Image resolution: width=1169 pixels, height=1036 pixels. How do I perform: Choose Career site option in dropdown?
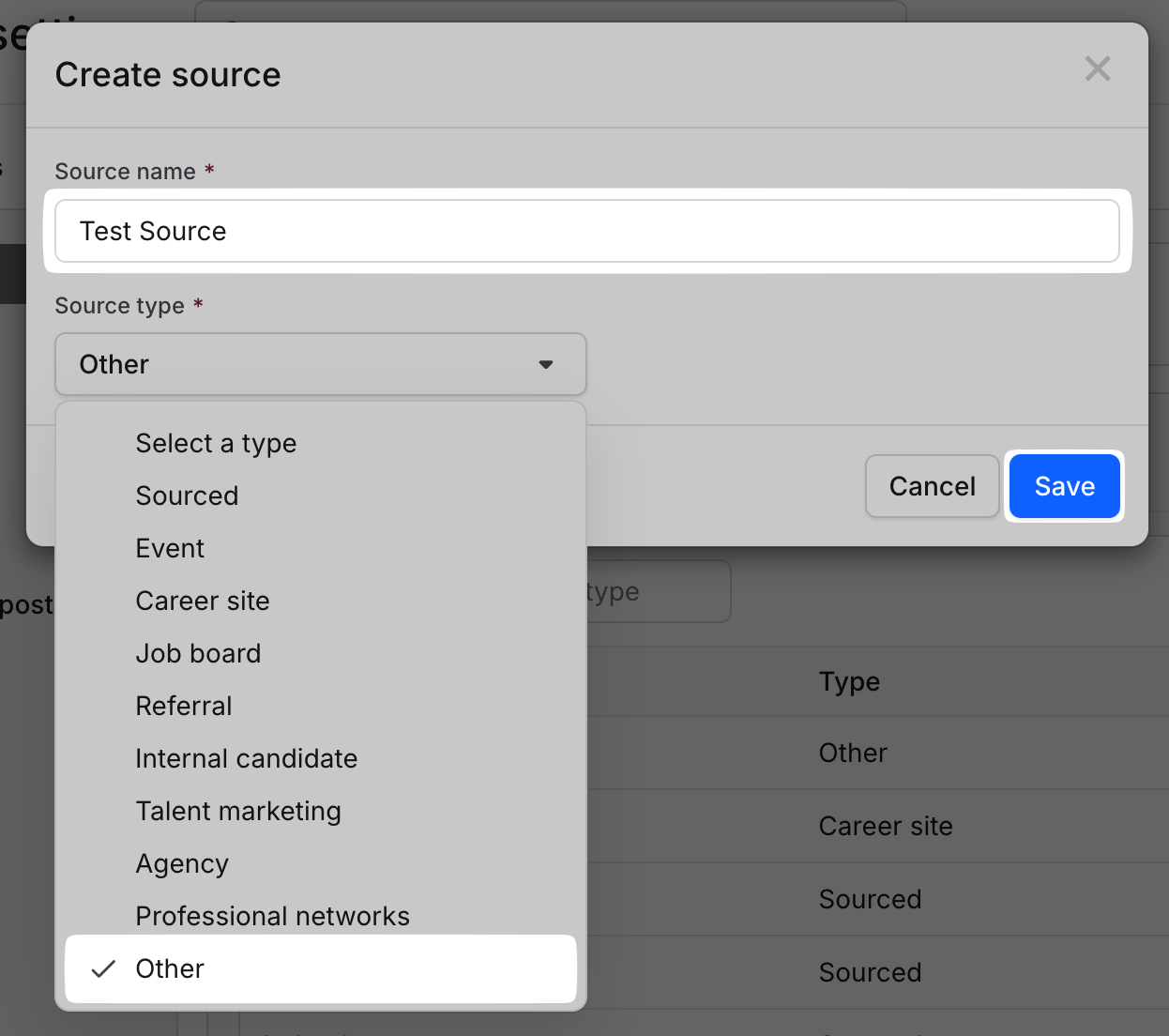tap(203, 601)
